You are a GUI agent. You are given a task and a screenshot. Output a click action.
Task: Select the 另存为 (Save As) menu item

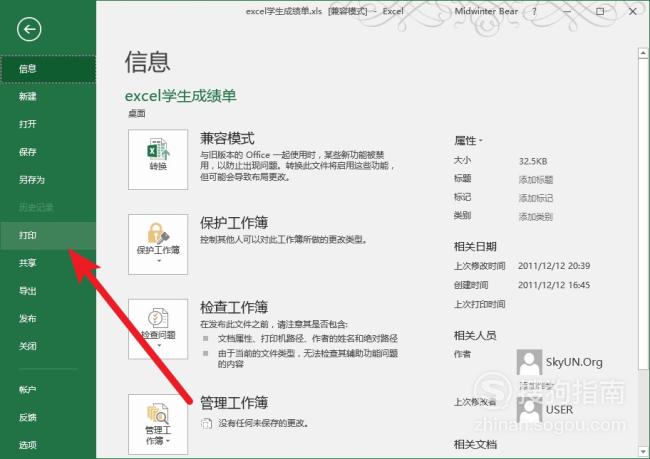(x=48, y=180)
